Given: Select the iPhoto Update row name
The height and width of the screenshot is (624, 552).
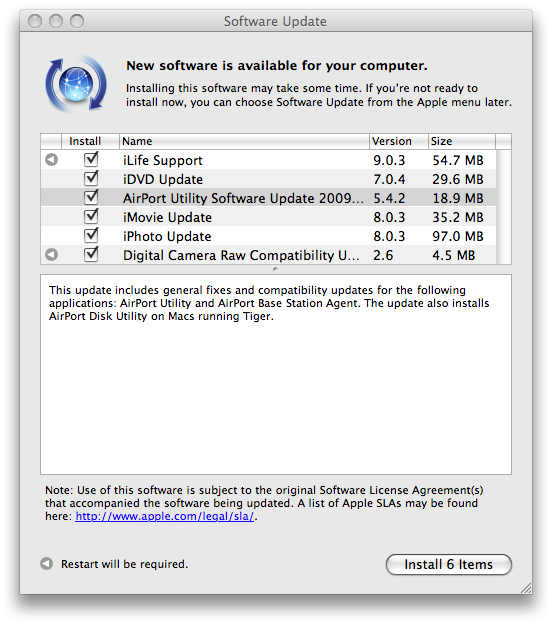Looking at the screenshot, I should click(167, 236).
